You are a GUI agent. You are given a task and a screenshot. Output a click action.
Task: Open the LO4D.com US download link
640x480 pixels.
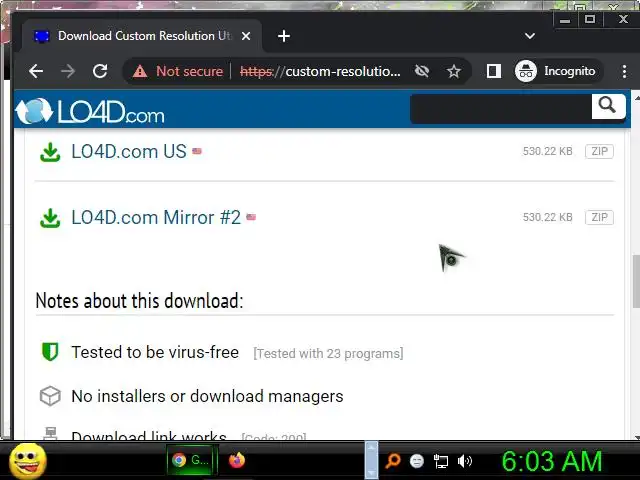click(129, 152)
